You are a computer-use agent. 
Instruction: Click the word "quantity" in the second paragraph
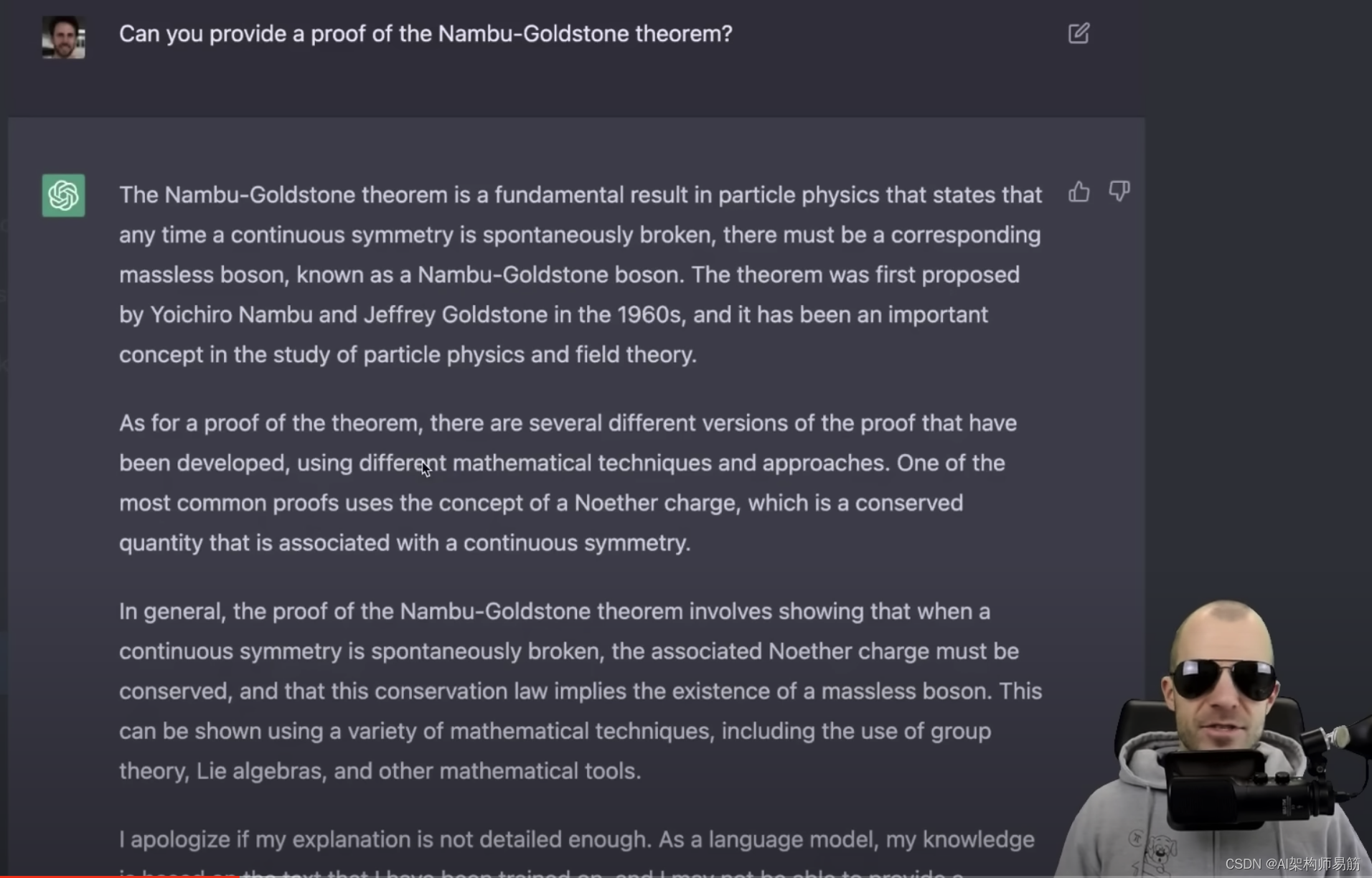click(161, 543)
